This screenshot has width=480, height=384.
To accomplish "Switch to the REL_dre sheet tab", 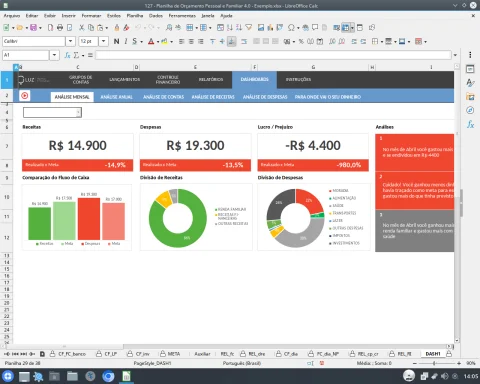I will pyautogui.click(x=257, y=354).
